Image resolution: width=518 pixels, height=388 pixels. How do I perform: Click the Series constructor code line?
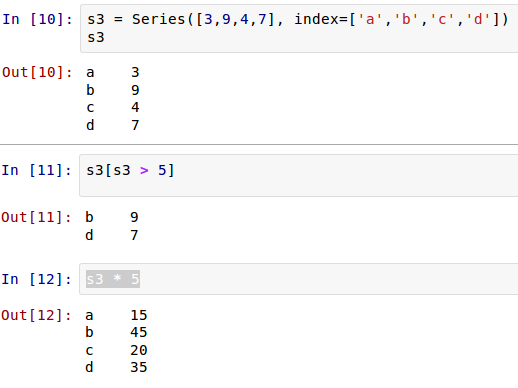click(x=298, y=19)
